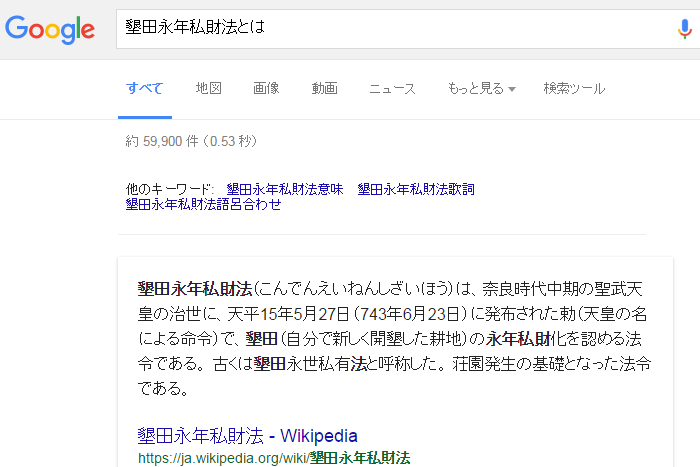Click the 墾田永年私財法意味 related keyword
Image resolution: width=700 pixels, height=467 pixels.
click(284, 188)
